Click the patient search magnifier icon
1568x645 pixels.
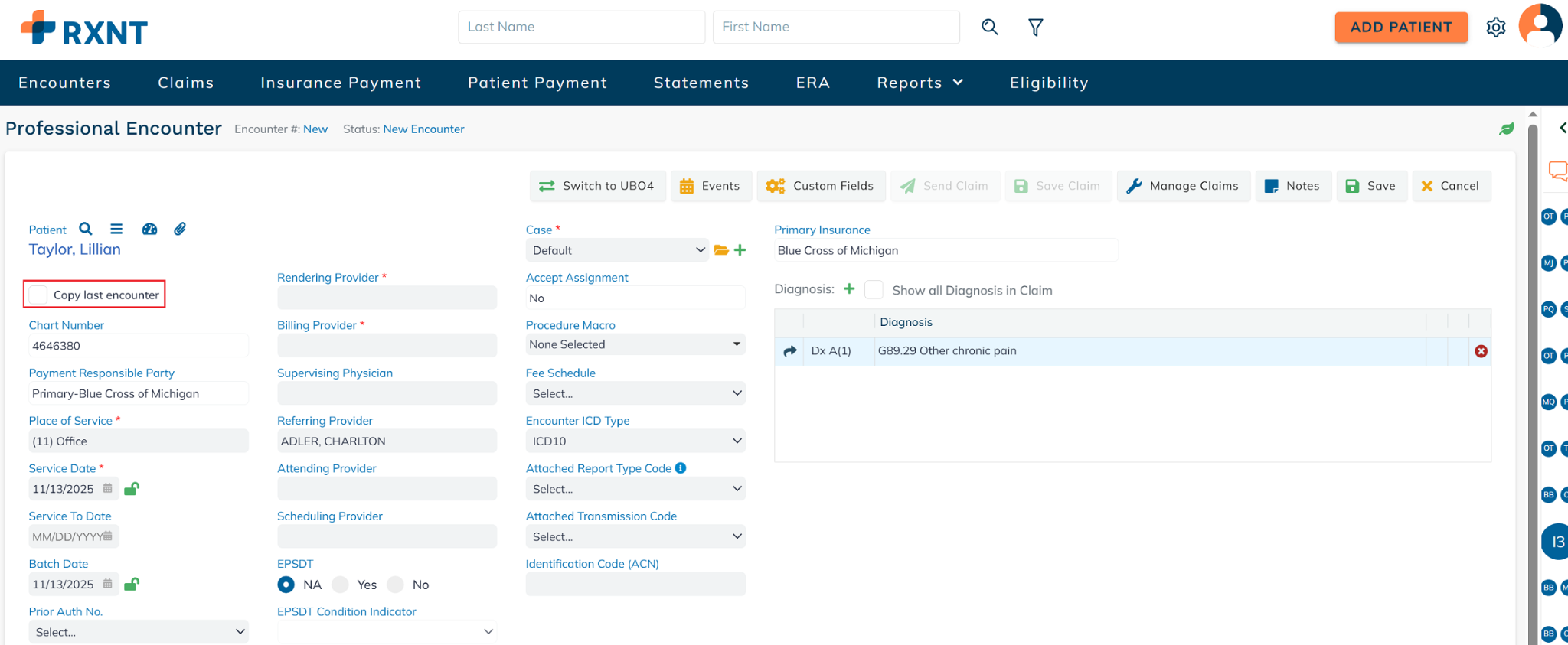point(86,229)
